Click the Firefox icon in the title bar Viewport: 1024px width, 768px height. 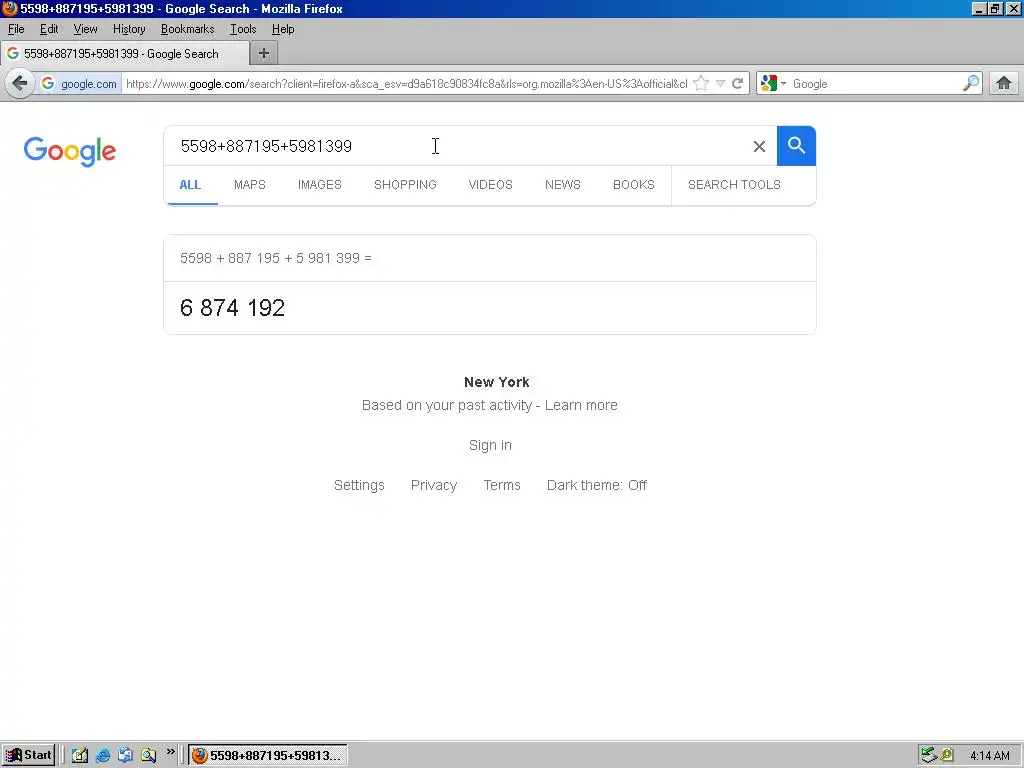tap(9, 8)
